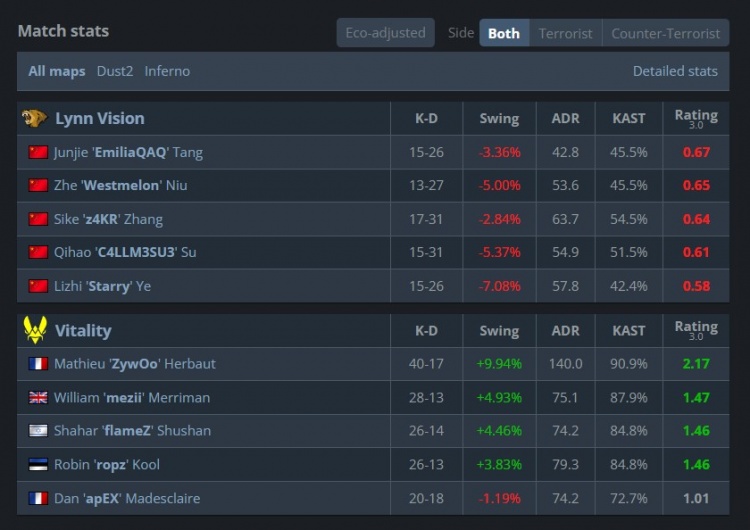Switch side filter to Counter-Terrorist
Image resolution: width=750 pixels, height=530 pixels.
(665, 33)
